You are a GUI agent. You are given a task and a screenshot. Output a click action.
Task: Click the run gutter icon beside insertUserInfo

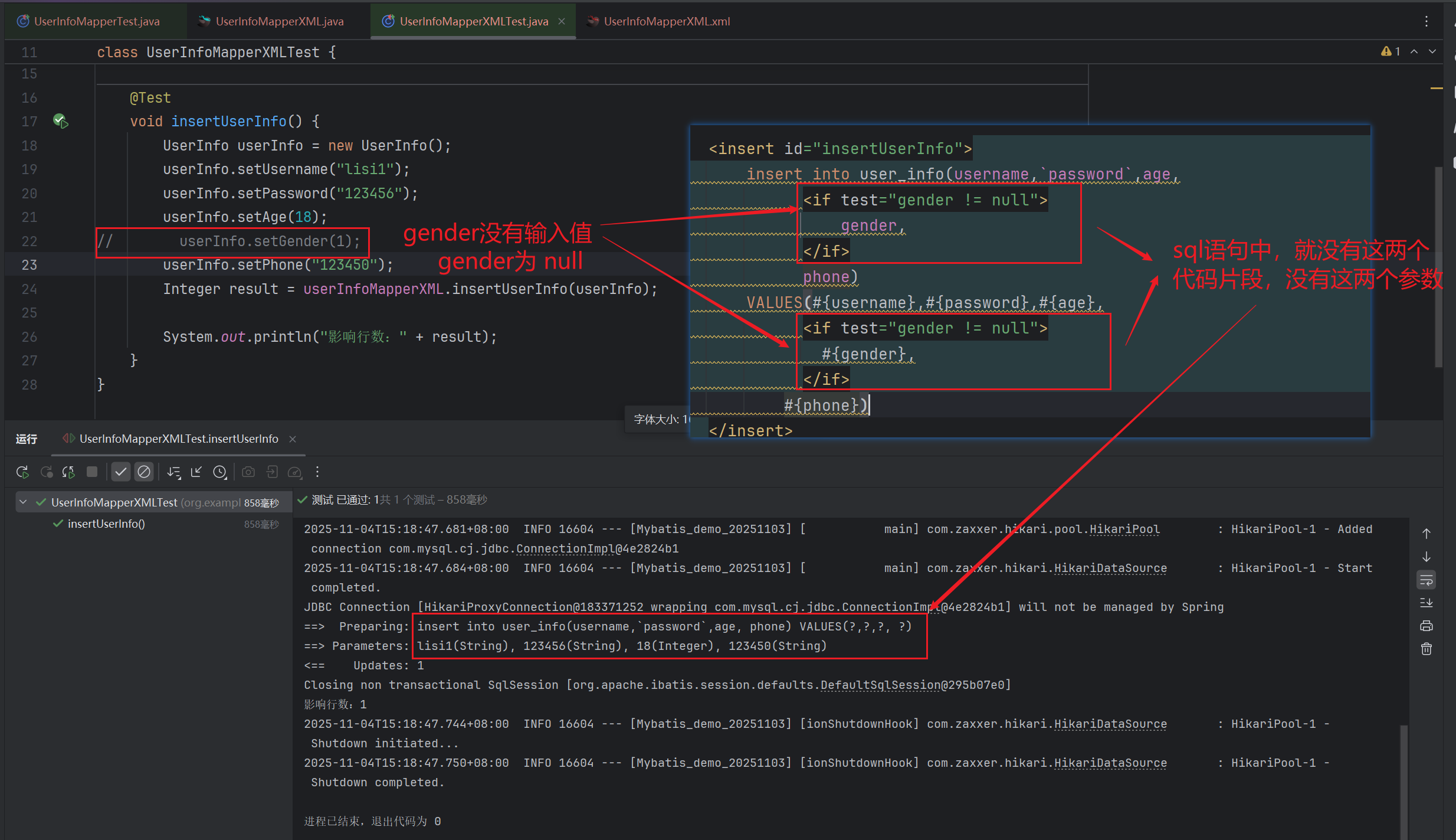(61, 122)
